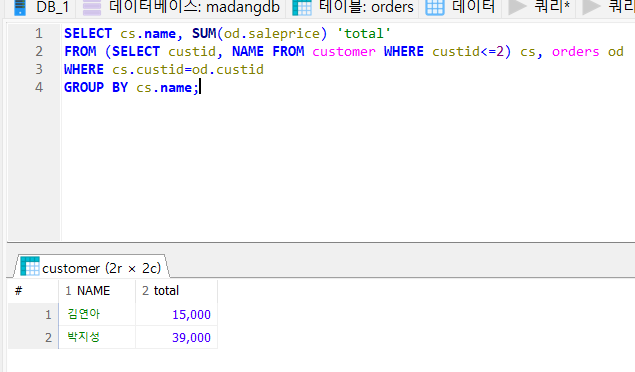Click the database icon beside madangdb
635x372 pixels.
[92, 7]
